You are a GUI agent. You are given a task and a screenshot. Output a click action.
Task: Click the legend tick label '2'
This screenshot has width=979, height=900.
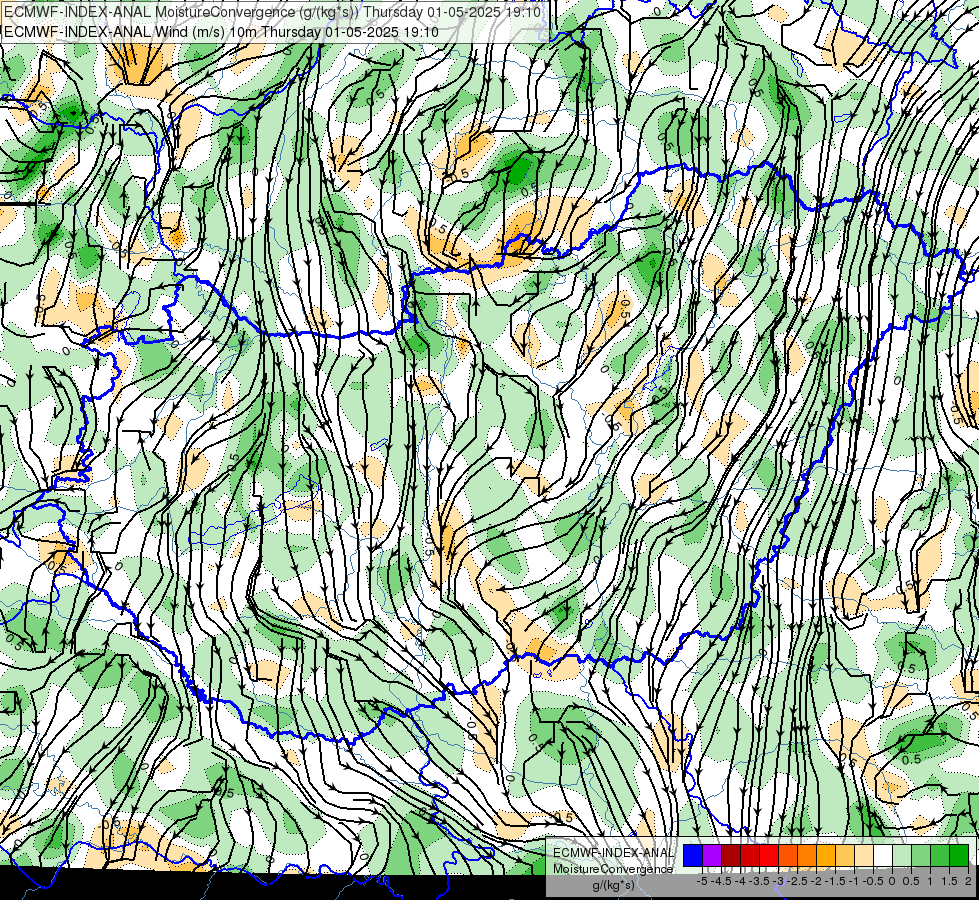(968, 881)
